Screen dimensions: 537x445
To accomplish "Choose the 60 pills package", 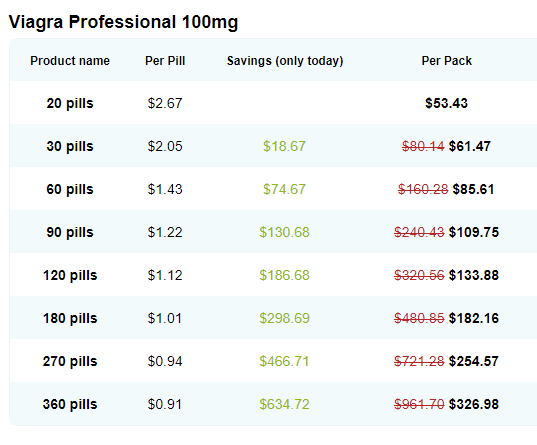I will coord(70,189).
